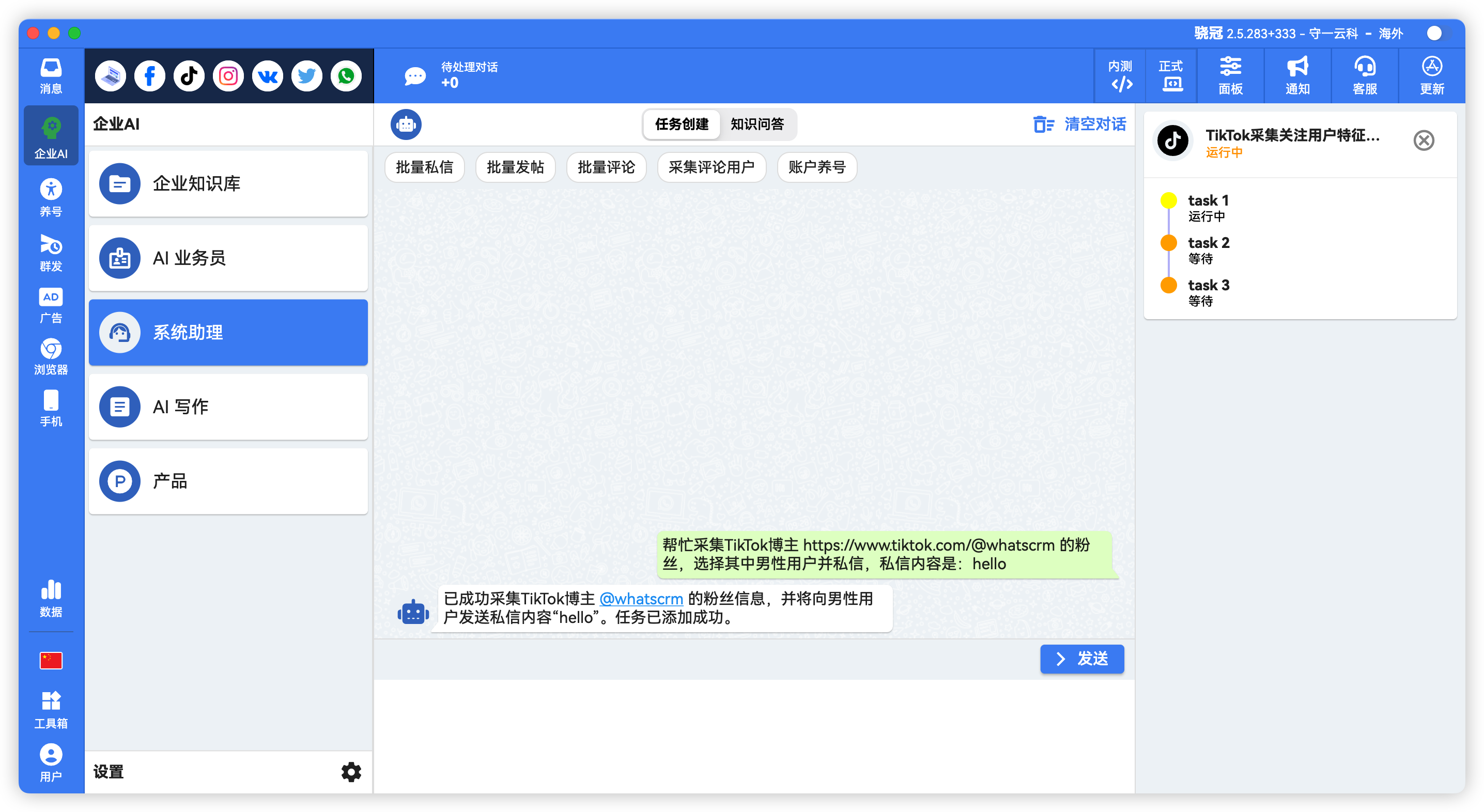Viewport: 1484px width, 812px height.
Task: Switch to 内测 beta code mode
Action: [1121, 75]
